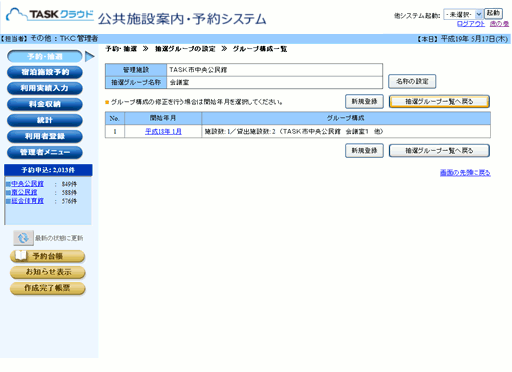
Task: Click the 担当者 その他：TKC管理者 text
Action: pyautogui.click(x=49, y=39)
